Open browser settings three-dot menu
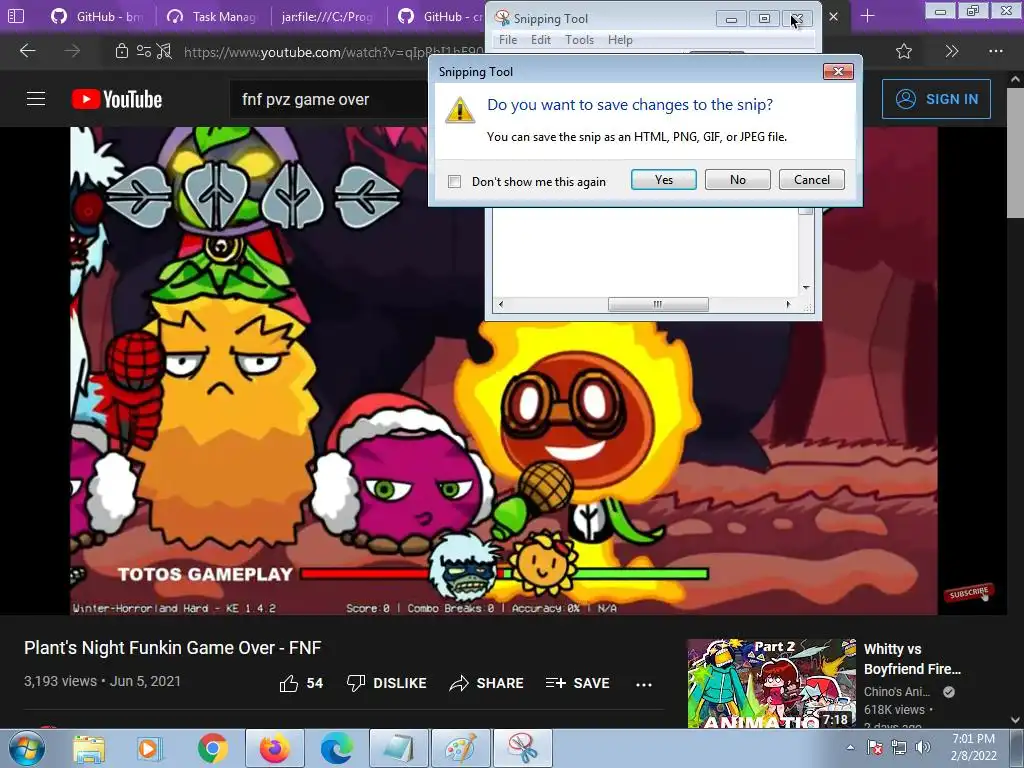This screenshot has width=1024, height=768. [x=995, y=51]
